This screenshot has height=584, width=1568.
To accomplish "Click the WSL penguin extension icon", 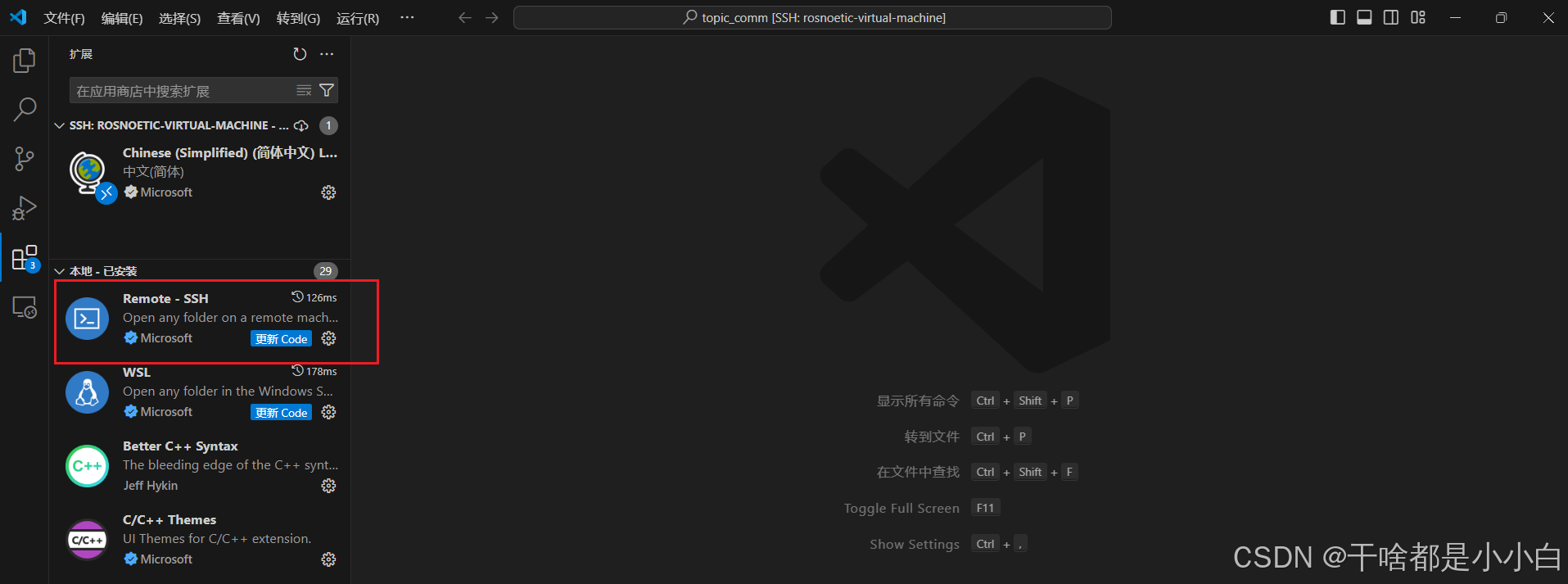I will coord(87,392).
